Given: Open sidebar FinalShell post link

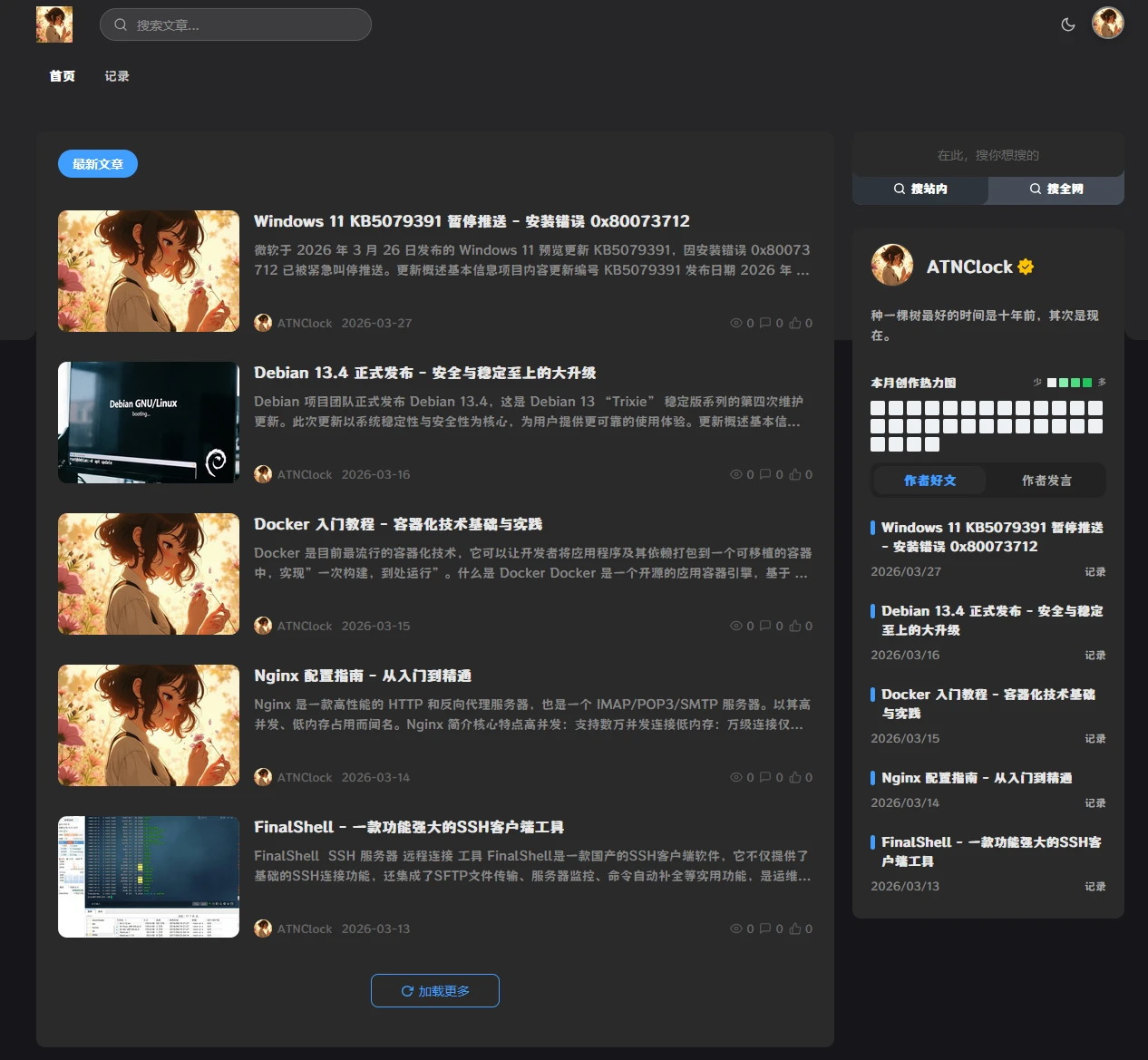Looking at the screenshot, I should click(x=991, y=851).
